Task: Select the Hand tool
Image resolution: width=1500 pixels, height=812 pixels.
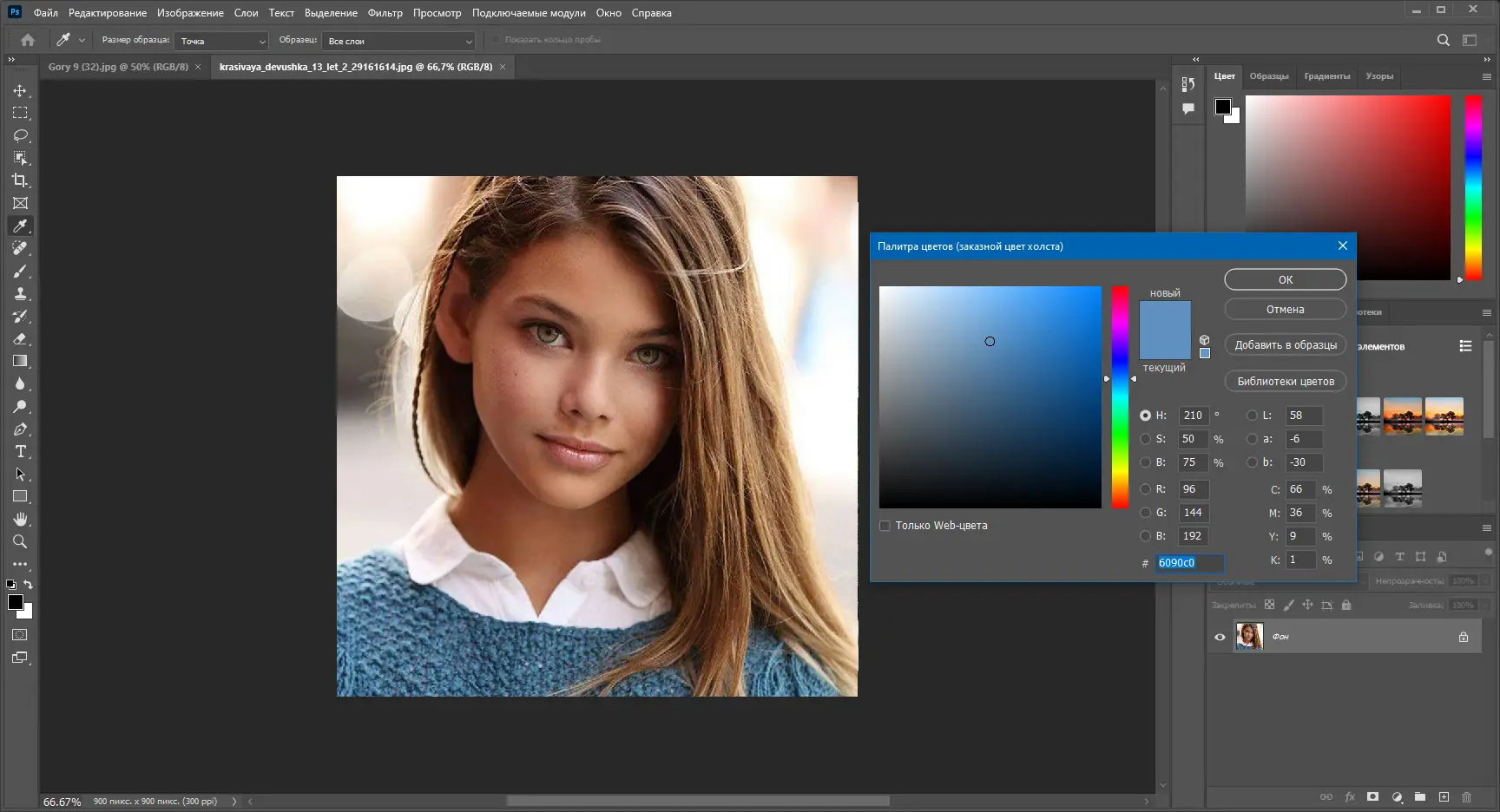Action: coord(20,519)
